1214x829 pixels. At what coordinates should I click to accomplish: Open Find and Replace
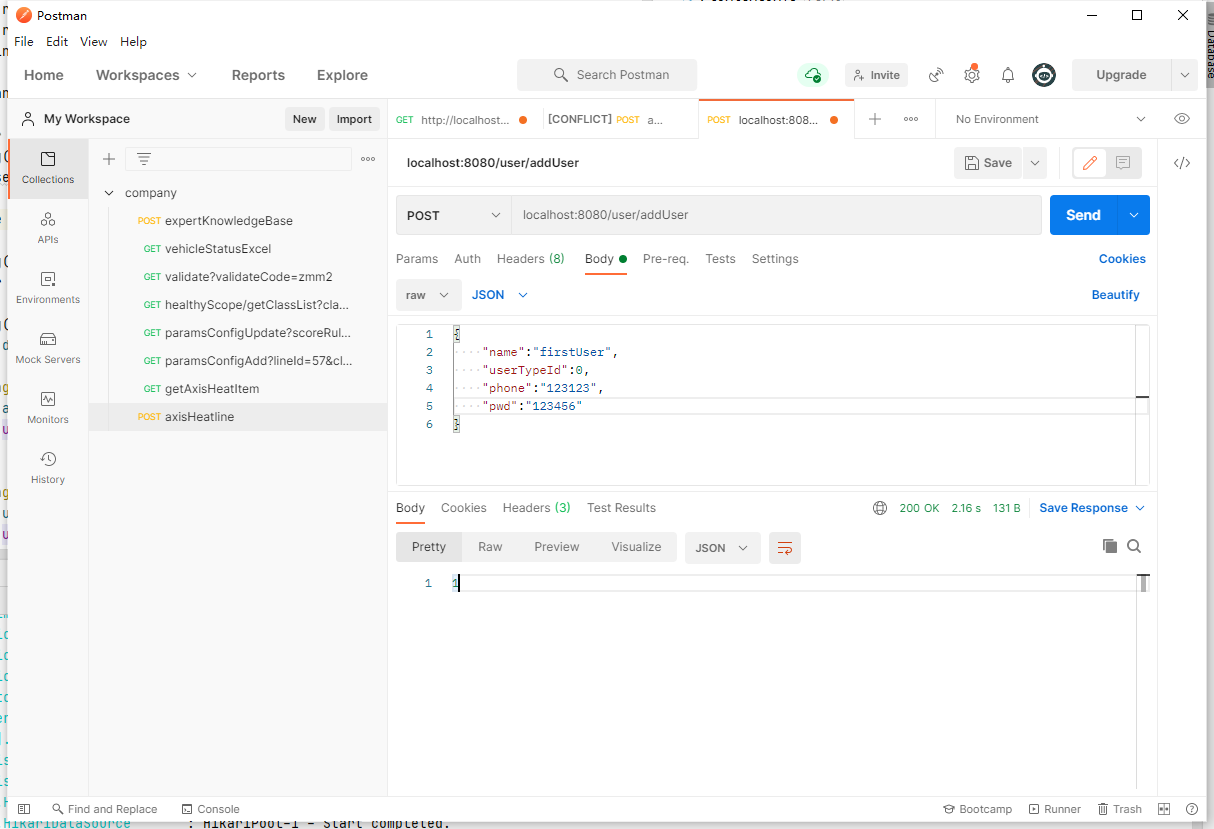105,809
